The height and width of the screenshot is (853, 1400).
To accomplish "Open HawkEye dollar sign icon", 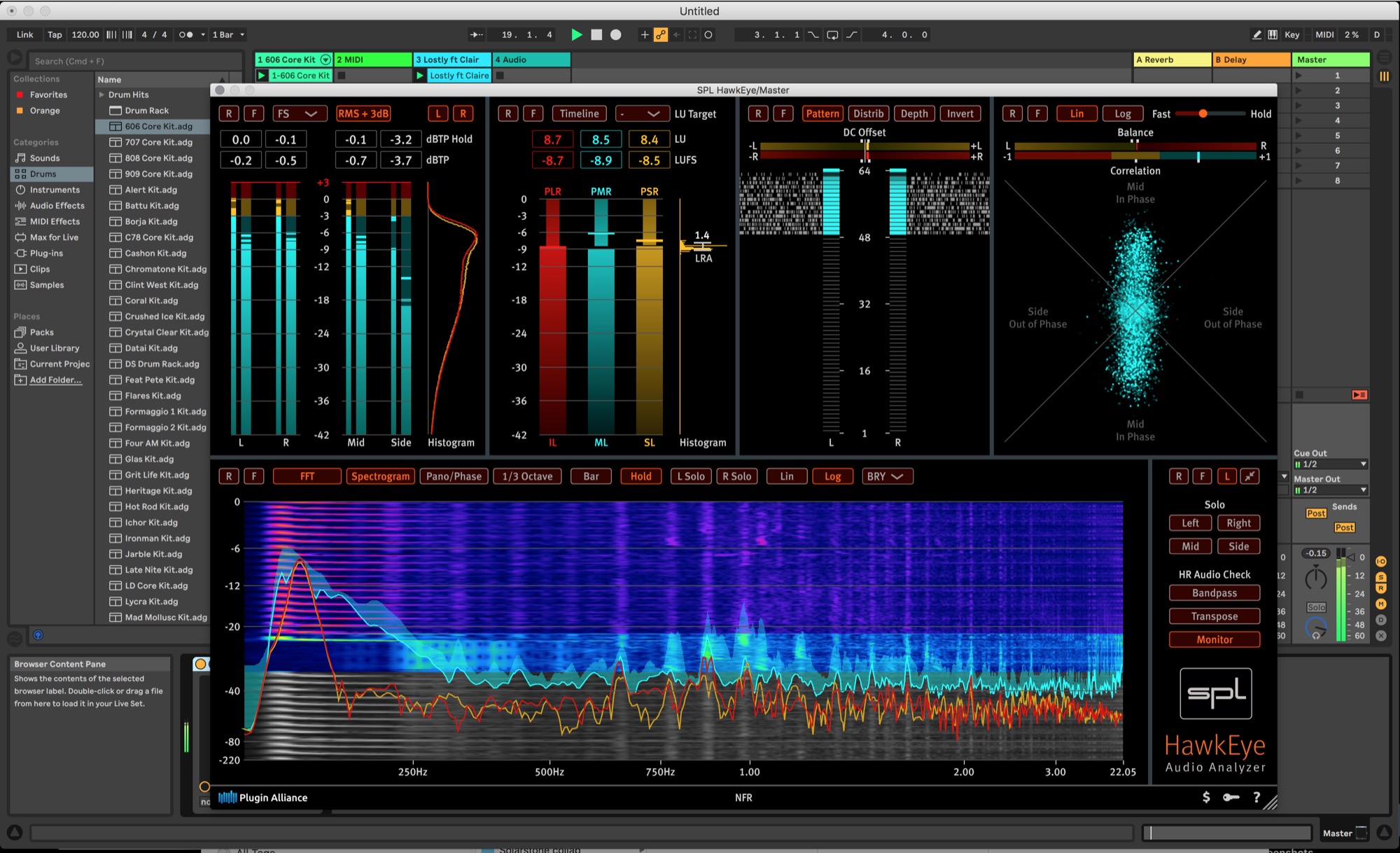I will 1206,797.
